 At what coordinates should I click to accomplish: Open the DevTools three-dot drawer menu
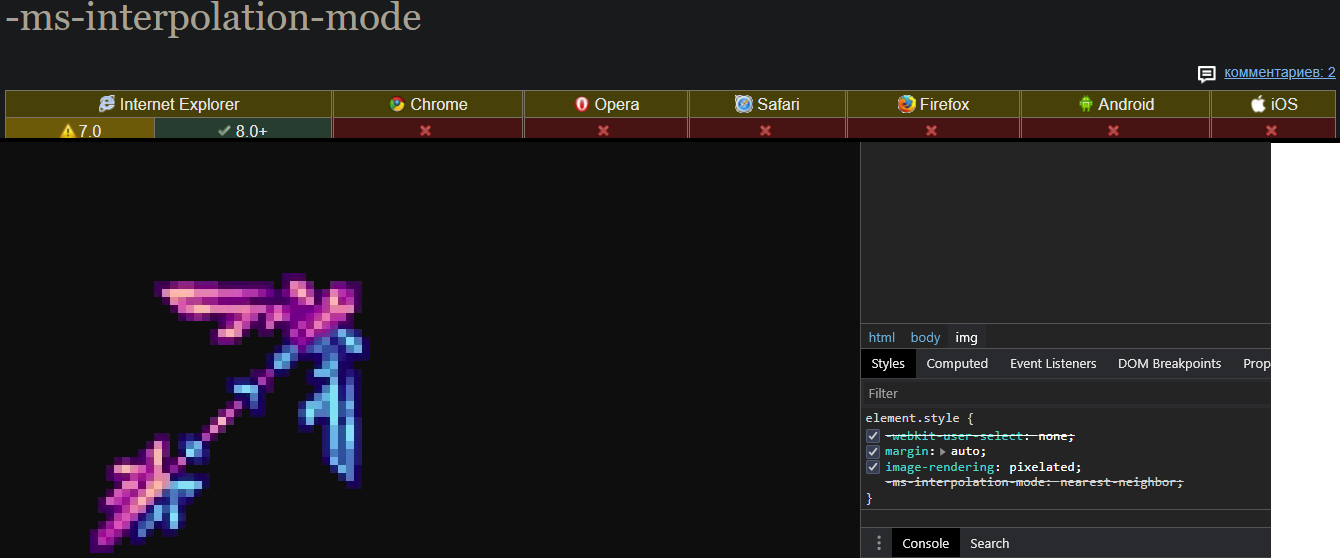pos(879,543)
